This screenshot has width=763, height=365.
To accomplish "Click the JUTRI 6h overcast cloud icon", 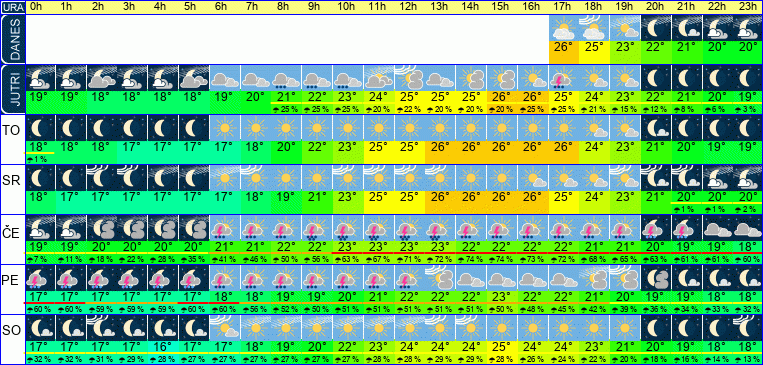I will point(225,78).
